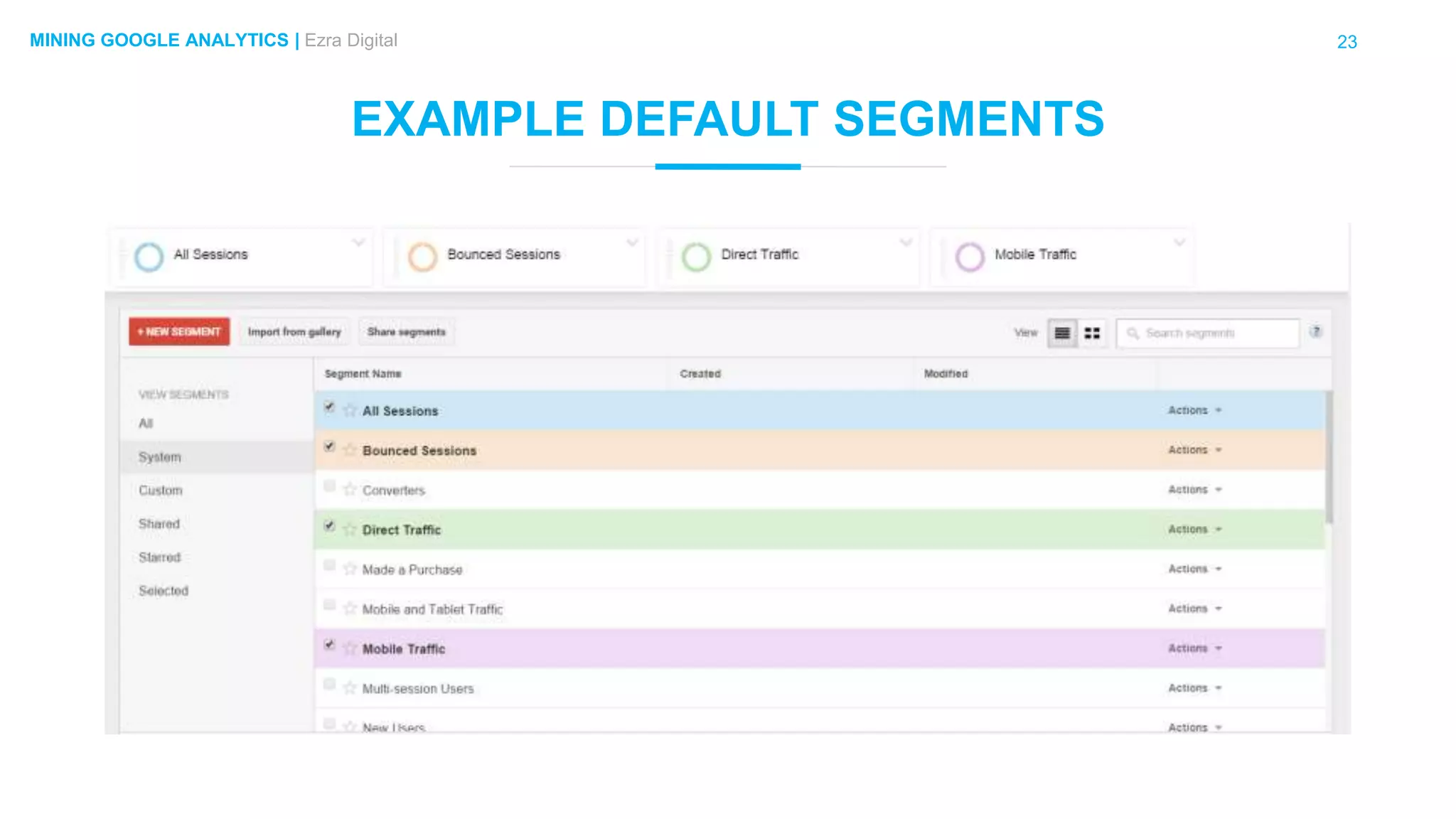Sort by Segment Name column header
The image size is (1456, 819).
click(x=363, y=374)
